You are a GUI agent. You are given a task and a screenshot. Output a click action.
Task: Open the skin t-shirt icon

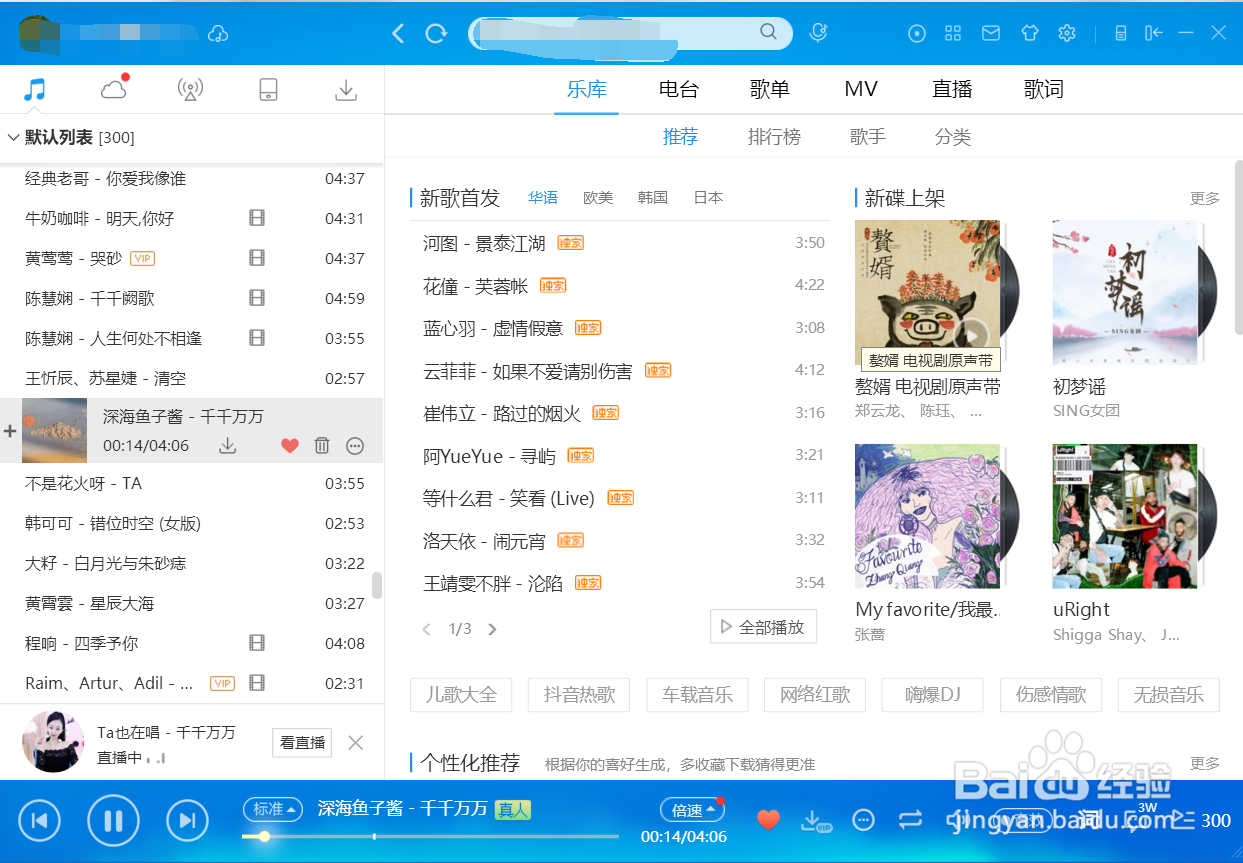pos(1030,34)
